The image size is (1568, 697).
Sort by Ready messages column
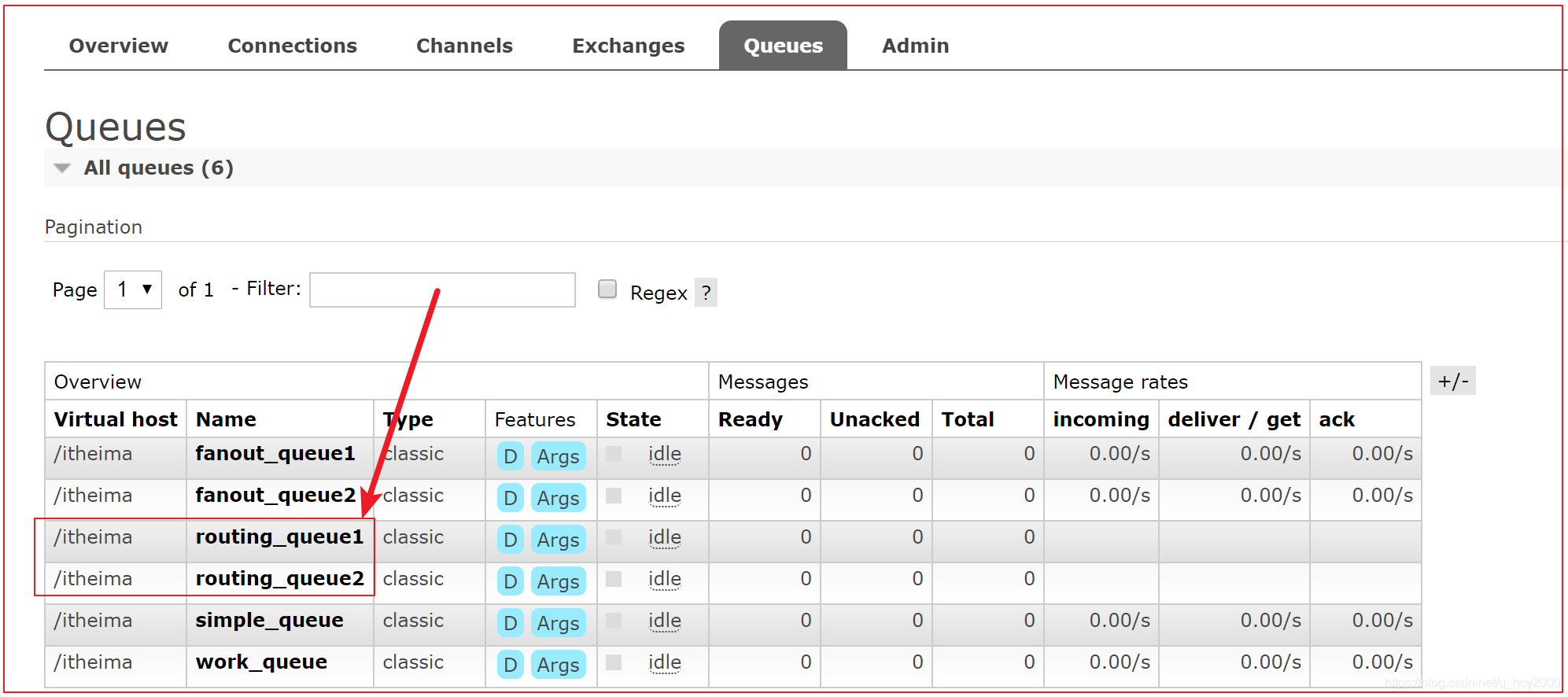coord(750,419)
